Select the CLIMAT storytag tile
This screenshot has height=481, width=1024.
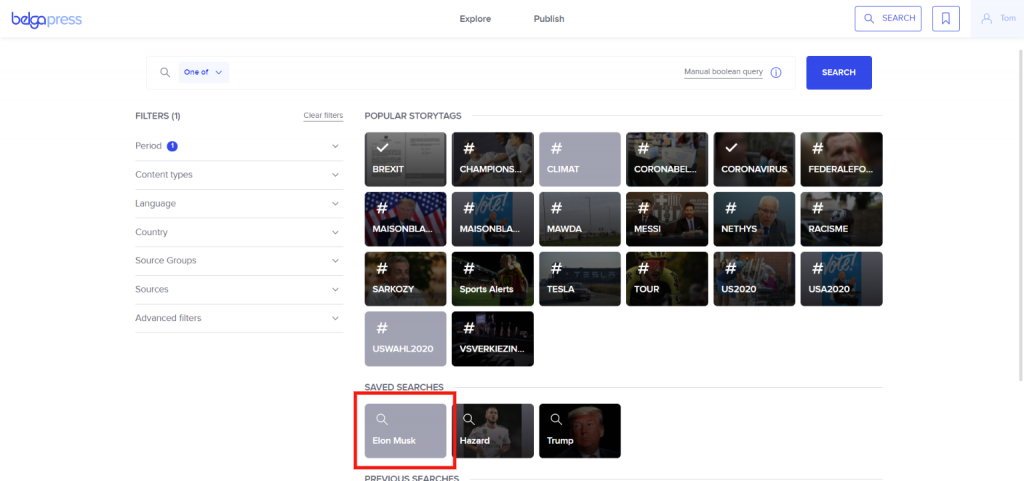click(x=580, y=159)
